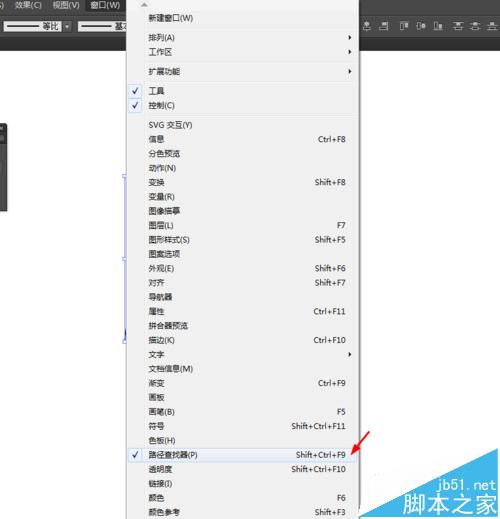Open the 颜色参考 panel
Screen dimensions: 500x519
point(243,512)
